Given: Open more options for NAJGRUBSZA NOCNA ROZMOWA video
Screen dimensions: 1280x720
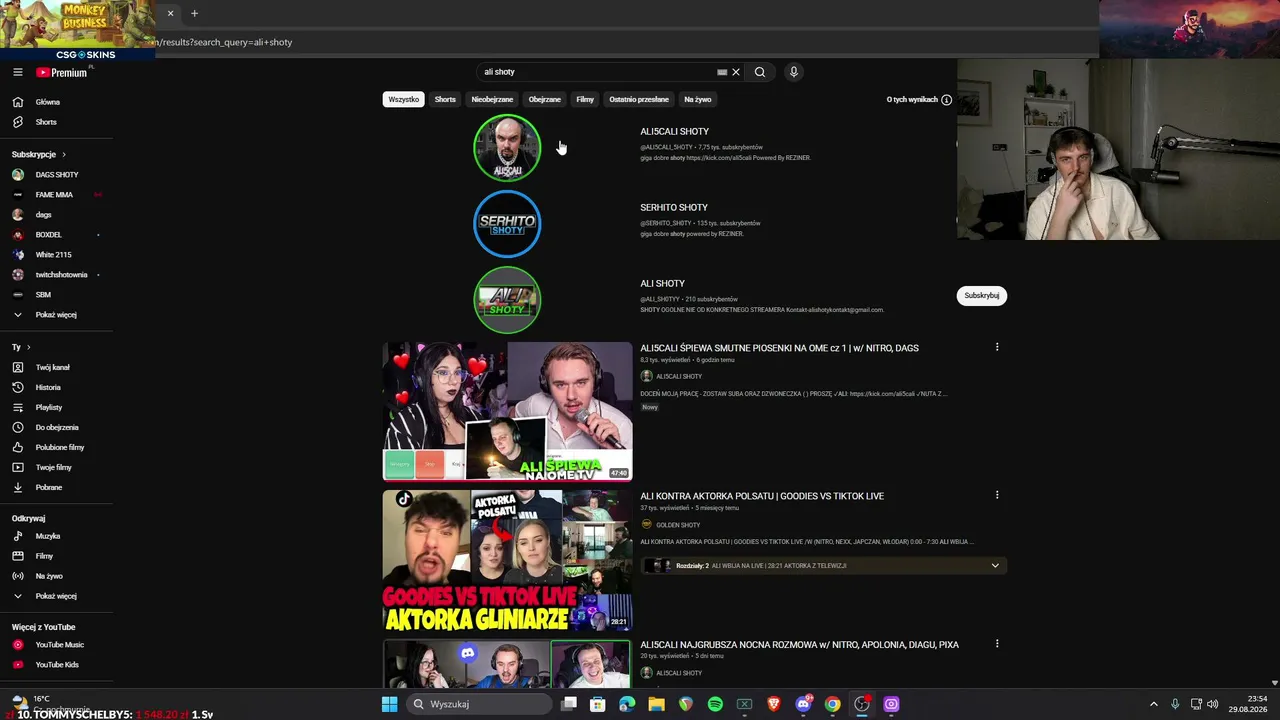Looking at the screenshot, I should coord(997,644).
